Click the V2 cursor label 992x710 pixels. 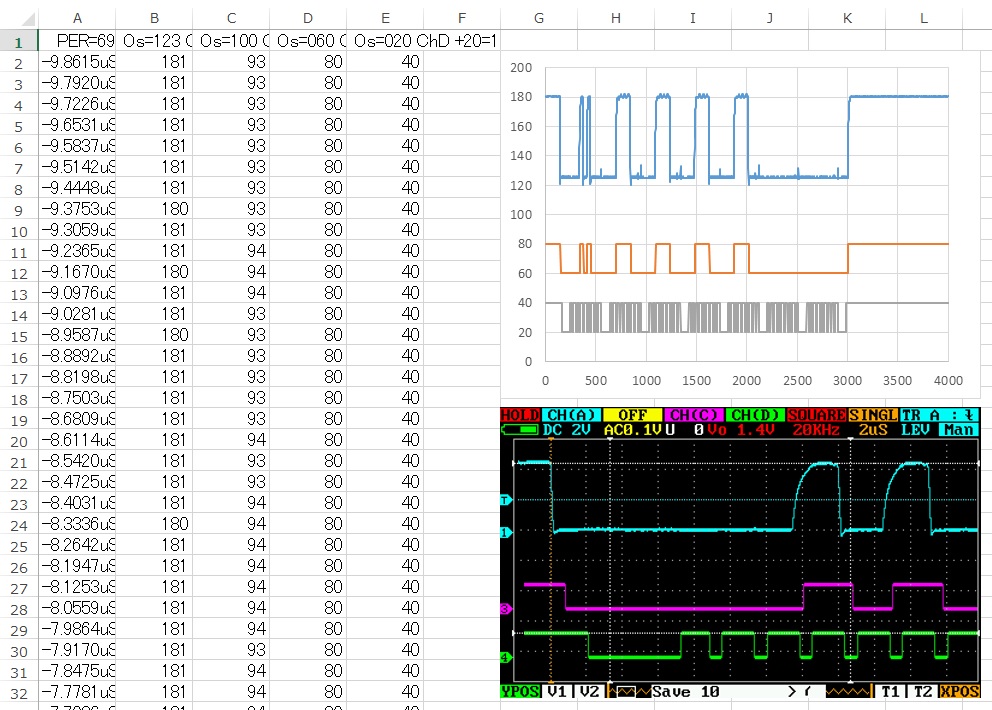(x=589, y=692)
